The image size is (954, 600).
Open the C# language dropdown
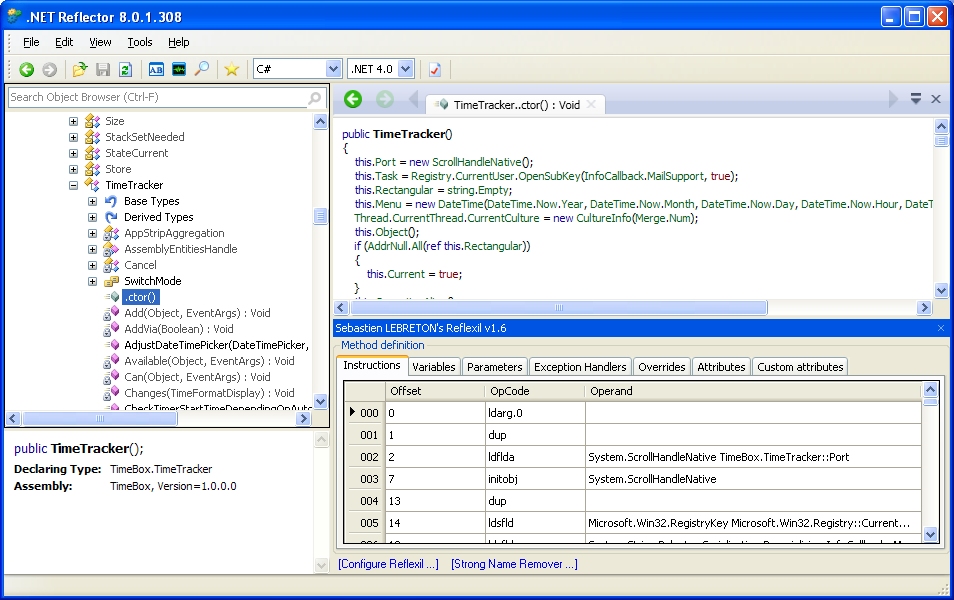[333, 69]
